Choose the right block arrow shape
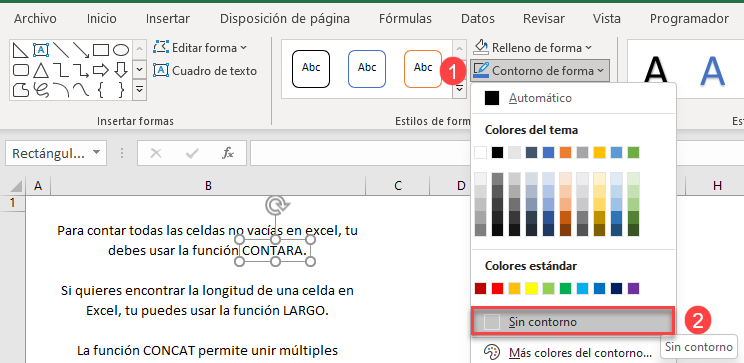 pos(101,70)
